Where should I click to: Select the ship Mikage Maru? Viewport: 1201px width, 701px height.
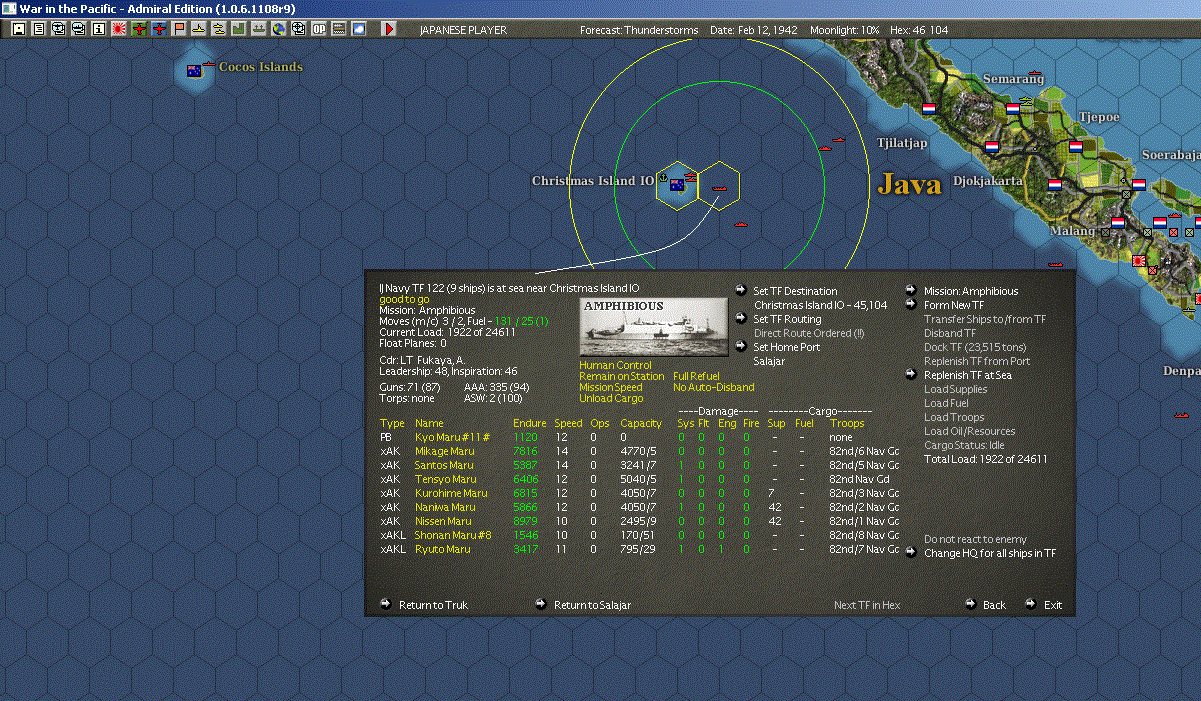click(x=444, y=451)
